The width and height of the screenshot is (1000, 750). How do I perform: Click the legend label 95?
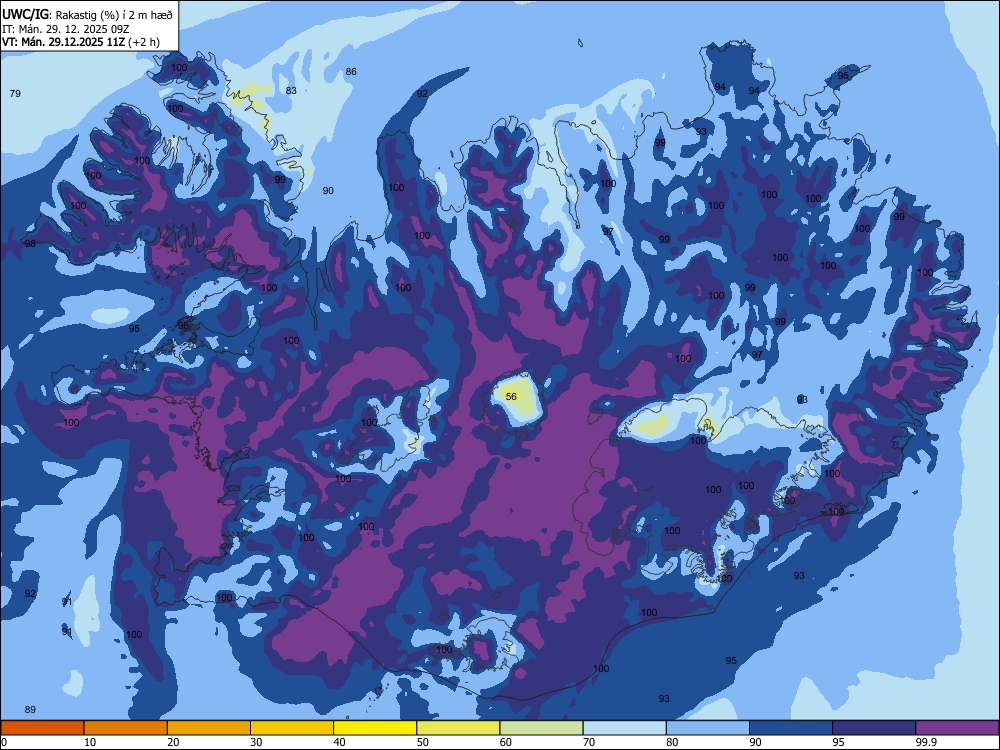[x=839, y=742]
